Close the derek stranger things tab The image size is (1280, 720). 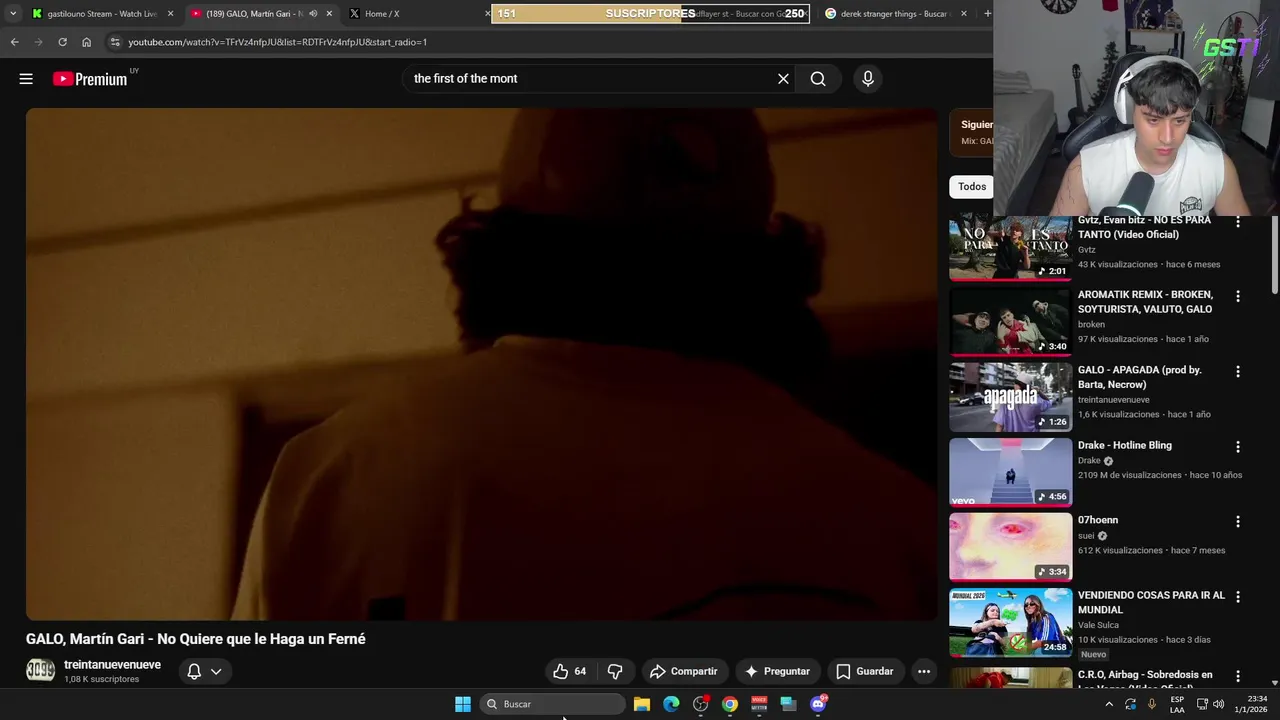pos(964,14)
